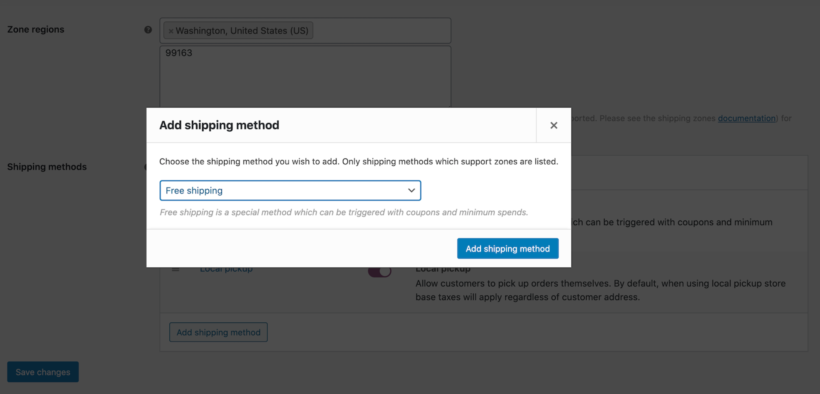
Task: Click the blue Add shipping method button
Action: (x=508, y=249)
